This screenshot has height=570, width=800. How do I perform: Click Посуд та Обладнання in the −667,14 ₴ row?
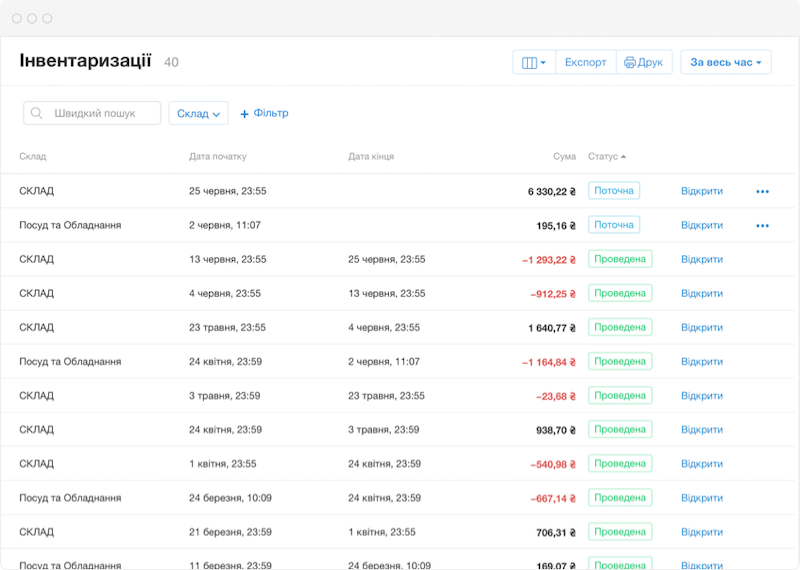70,498
